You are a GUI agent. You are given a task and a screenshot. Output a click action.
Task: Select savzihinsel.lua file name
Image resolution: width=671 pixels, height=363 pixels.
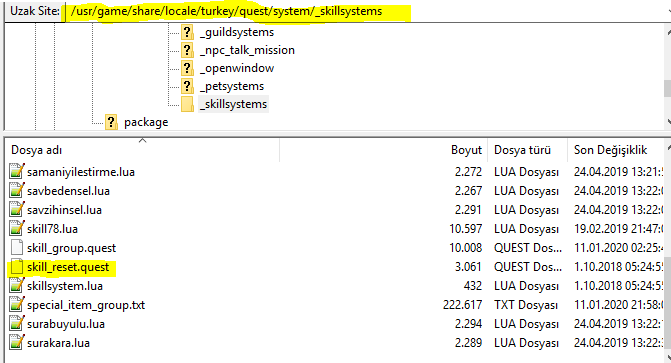click(x=64, y=210)
